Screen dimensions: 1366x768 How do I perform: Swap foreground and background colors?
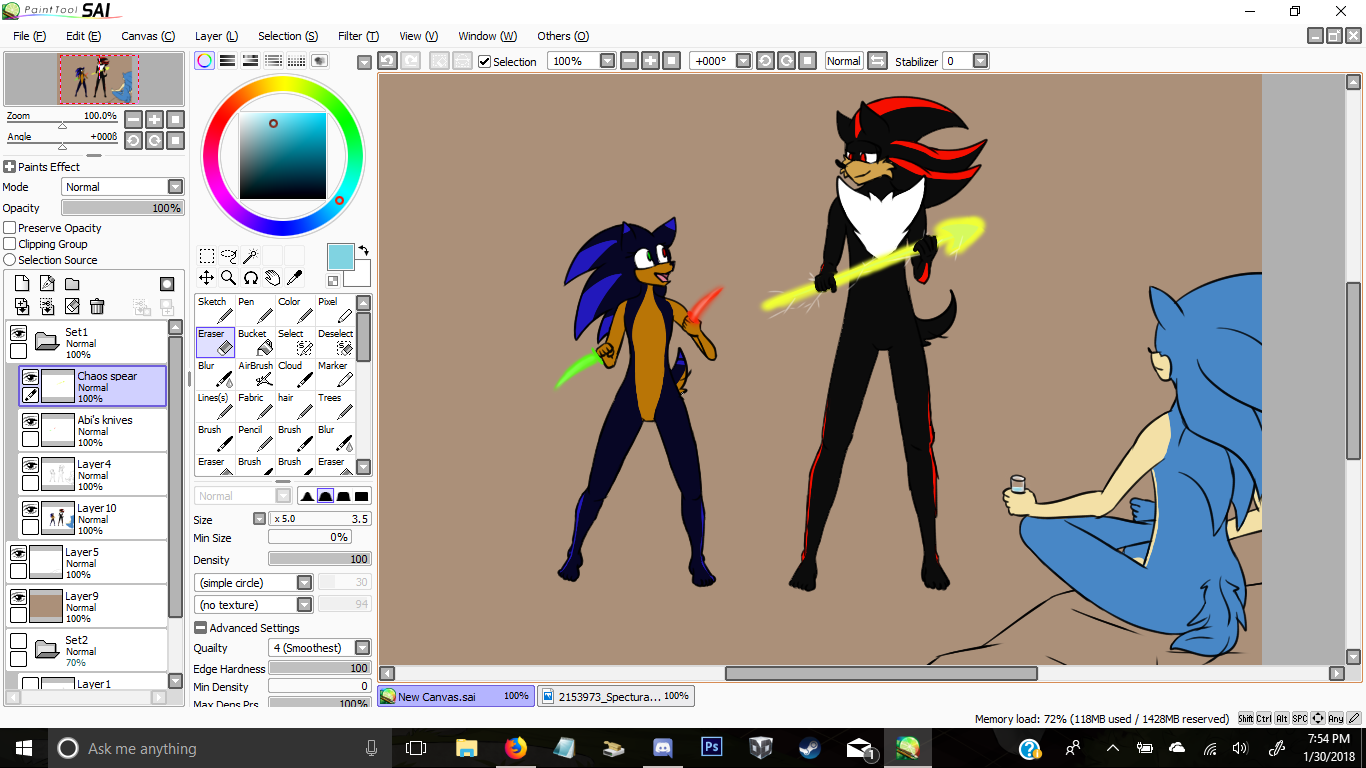[x=363, y=250]
